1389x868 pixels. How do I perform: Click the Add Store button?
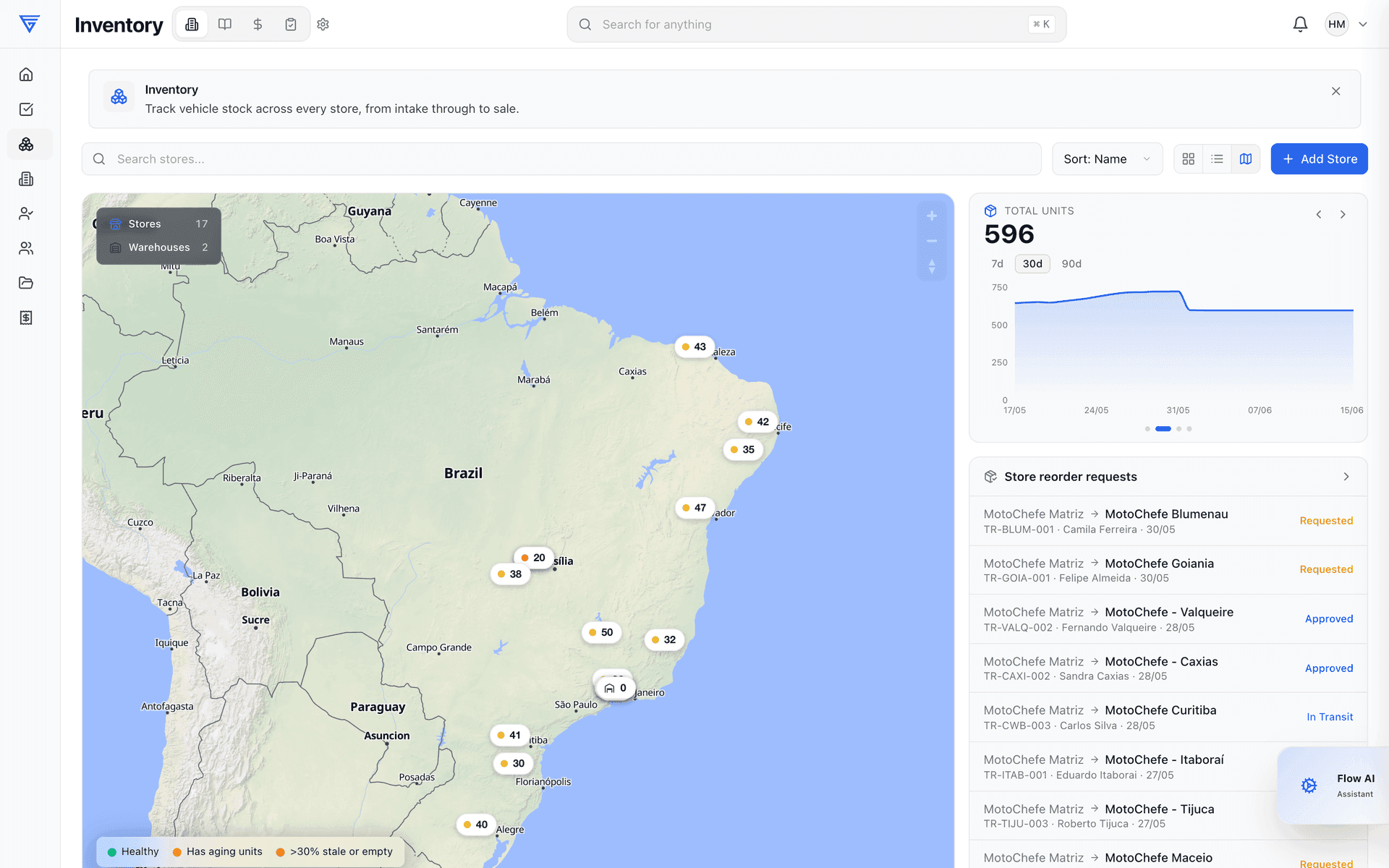[1319, 159]
